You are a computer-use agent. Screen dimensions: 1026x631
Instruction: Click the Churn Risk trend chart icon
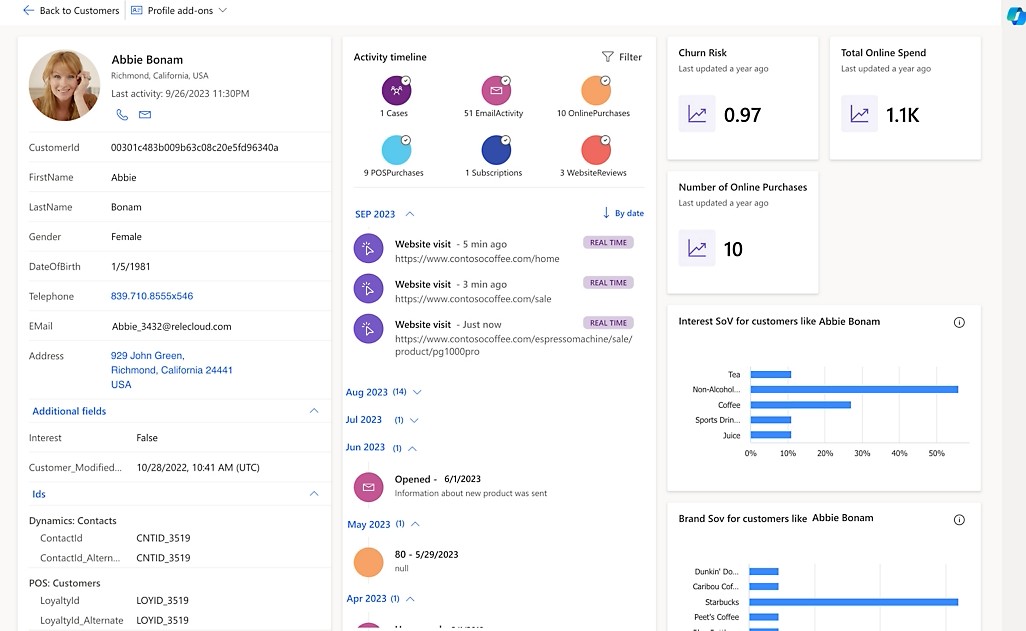[x=697, y=114]
